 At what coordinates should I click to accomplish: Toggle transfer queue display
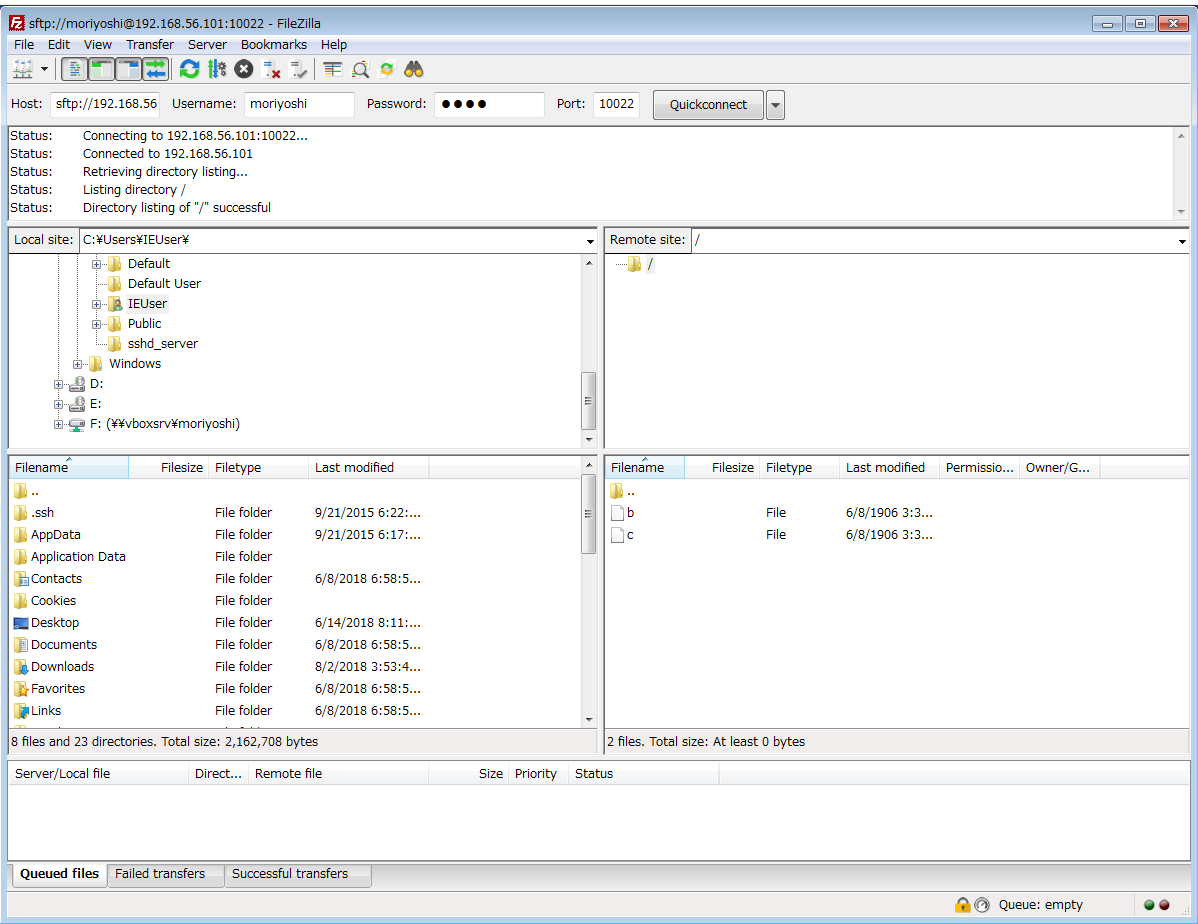point(155,70)
